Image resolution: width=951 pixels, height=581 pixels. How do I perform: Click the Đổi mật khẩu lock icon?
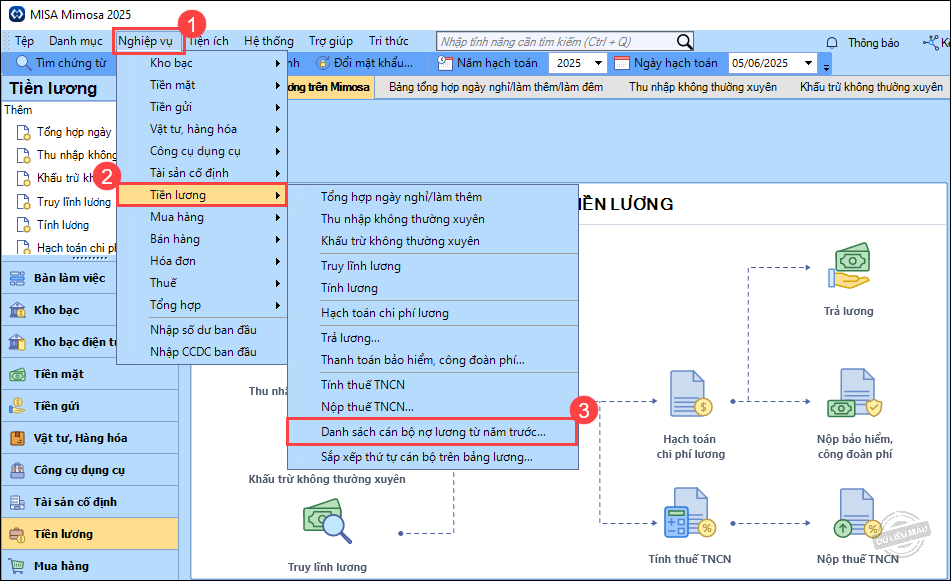tap(323, 63)
